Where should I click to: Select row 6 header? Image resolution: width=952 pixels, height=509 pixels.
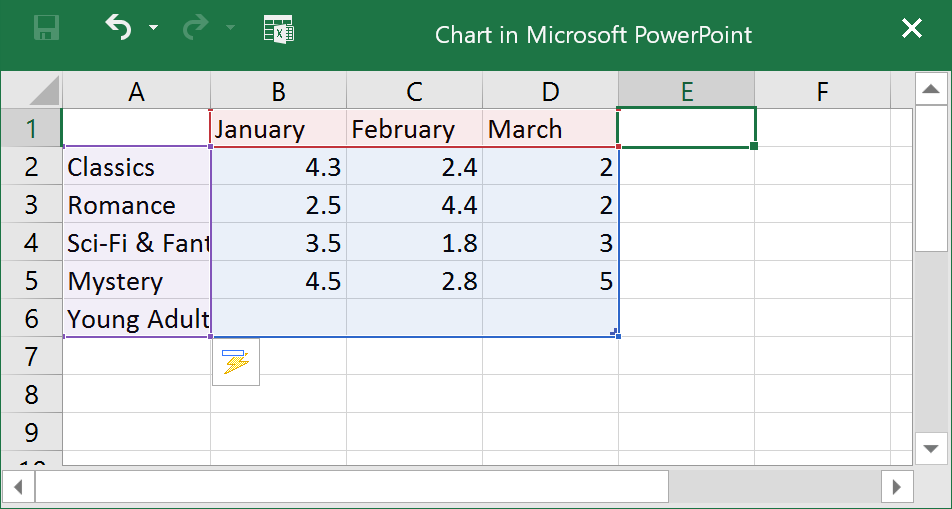coord(32,318)
